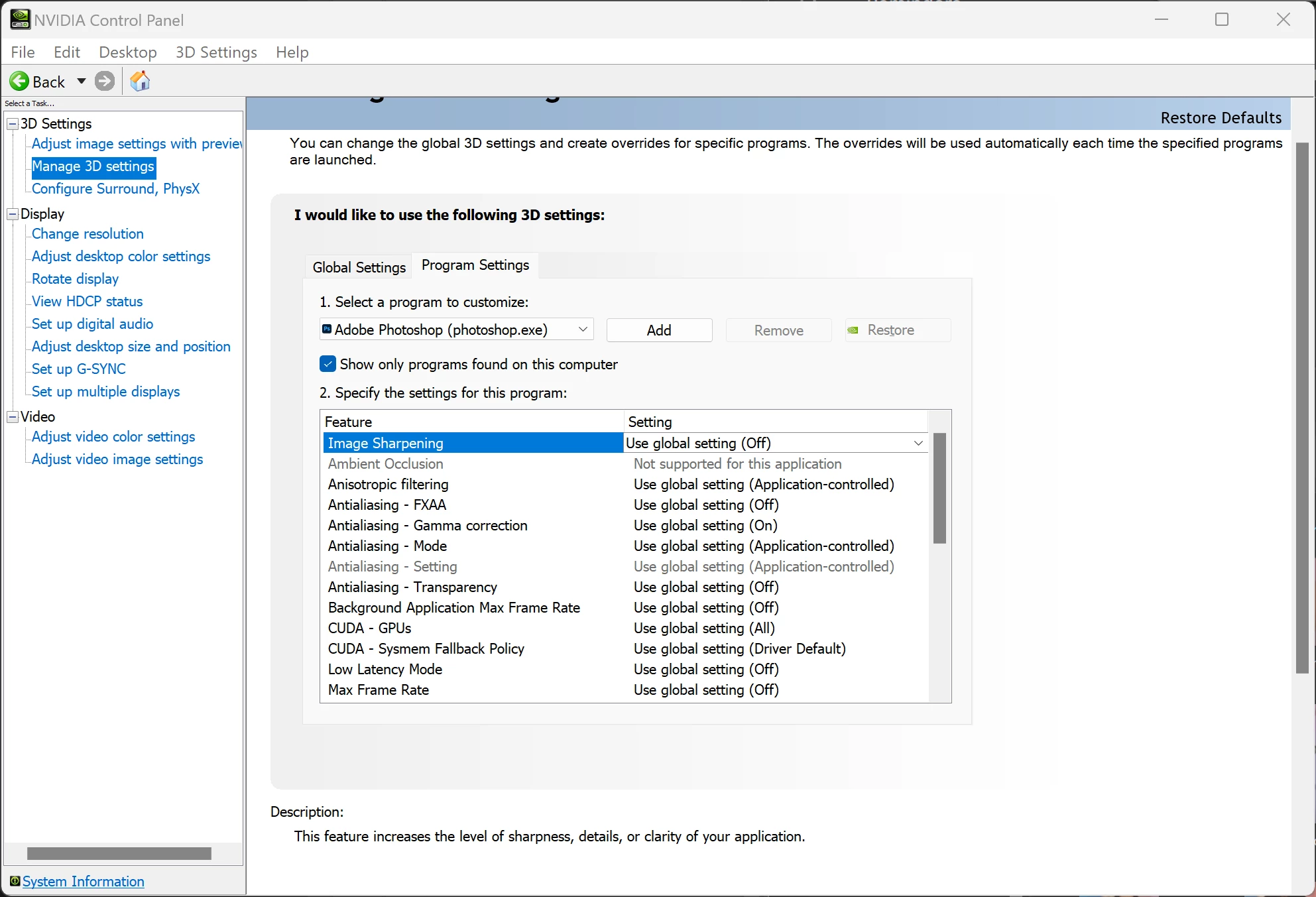Open the 3D Settings menu
Screen dimensions: 1316x897
pyautogui.click(x=216, y=52)
